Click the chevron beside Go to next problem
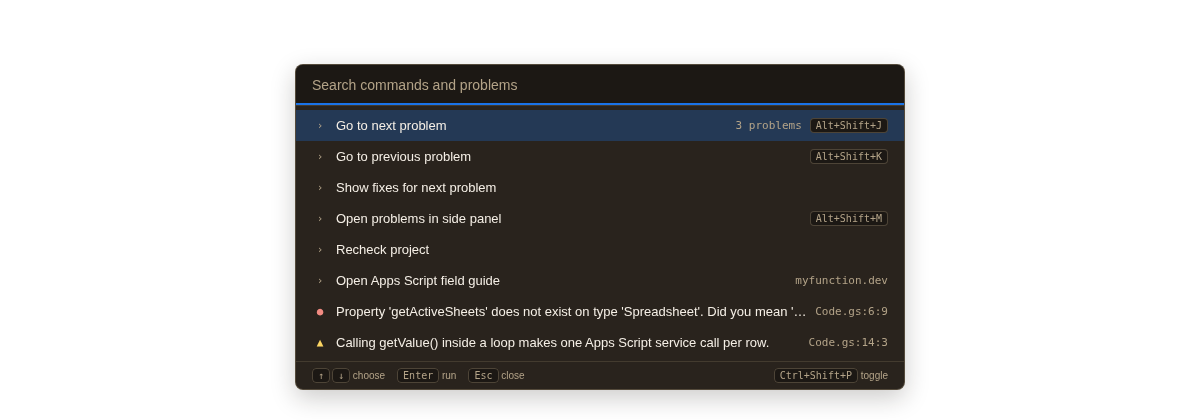Viewport: 1200px width, 420px height. [320, 126]
